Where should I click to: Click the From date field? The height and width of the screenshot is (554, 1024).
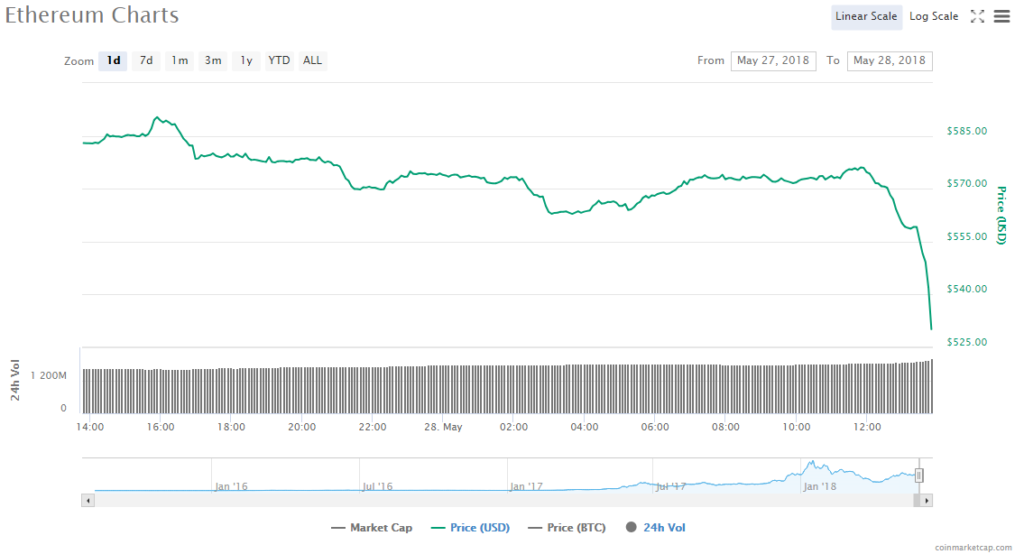[x=773, y=61]
